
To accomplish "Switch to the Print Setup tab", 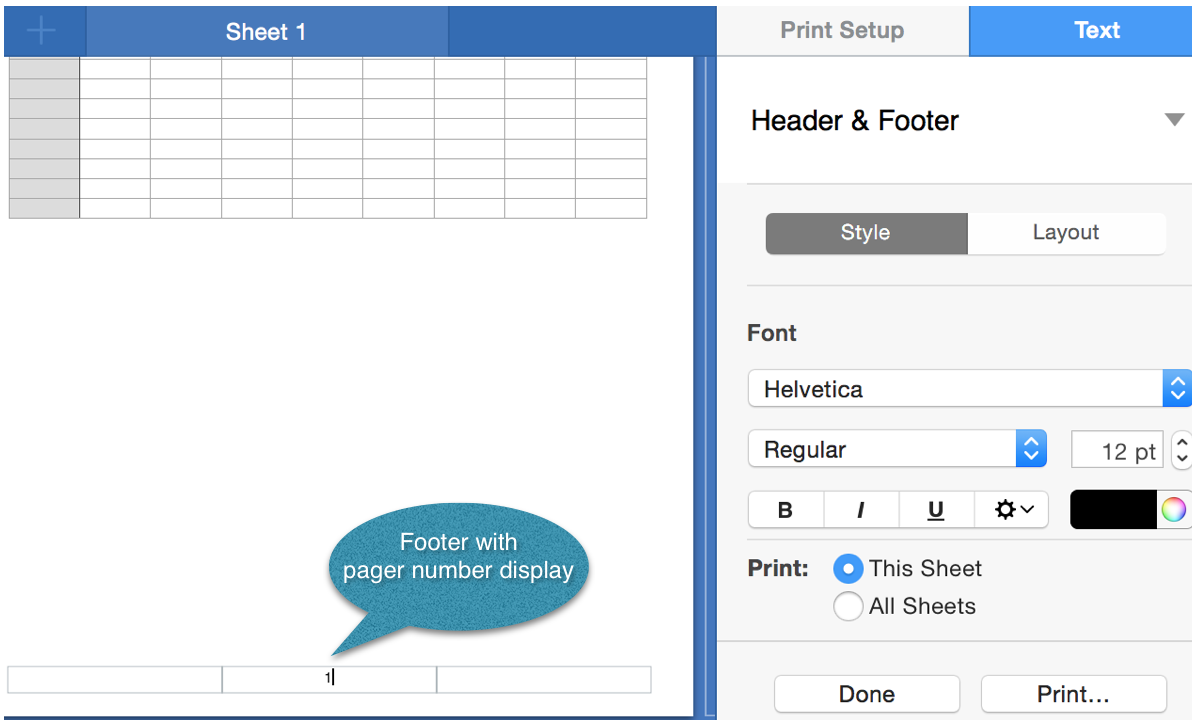I will pyautogui.click(x=842, y=30).
